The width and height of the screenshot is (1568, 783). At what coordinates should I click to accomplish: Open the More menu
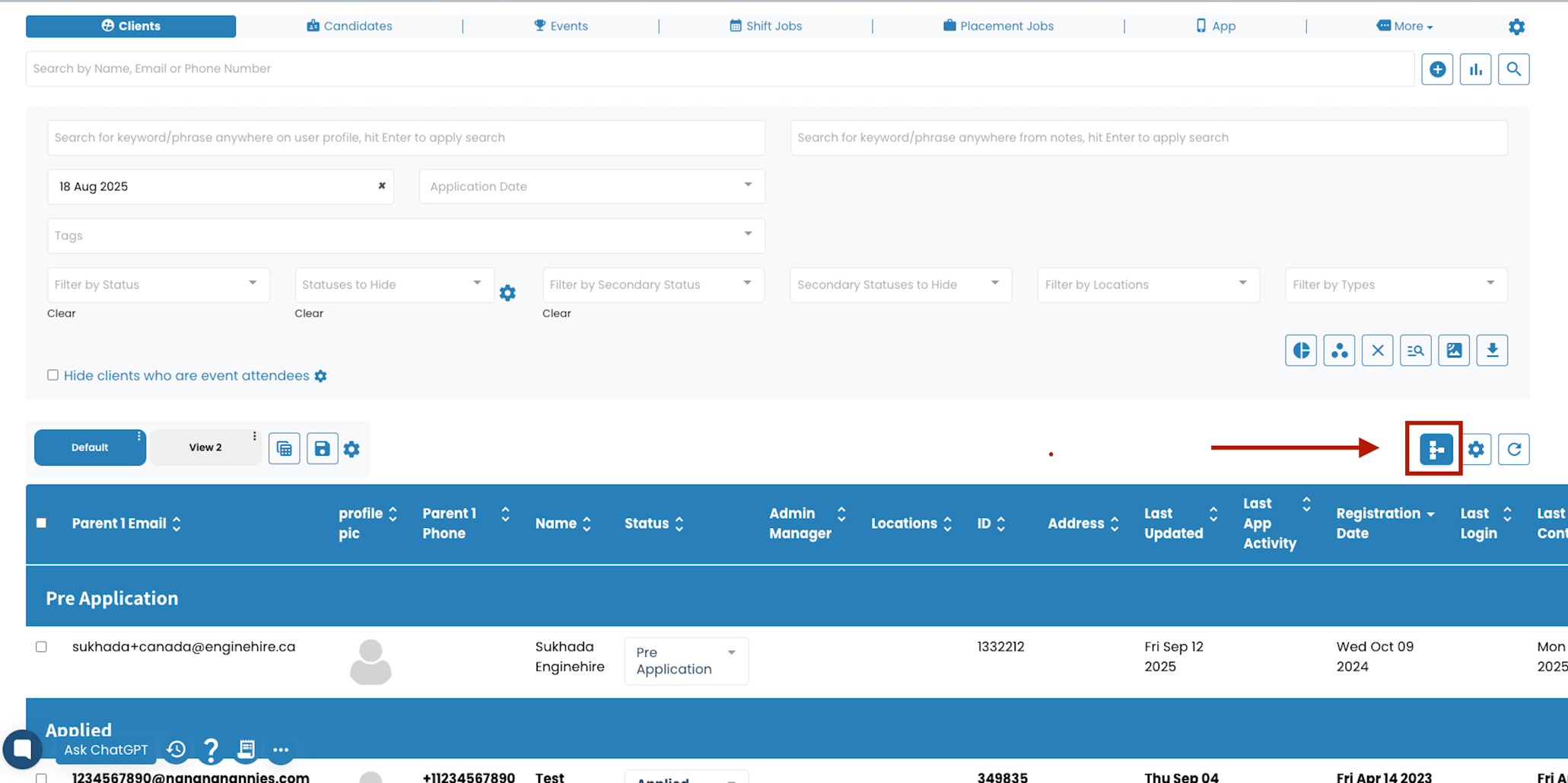click(x=1404, y=26)
